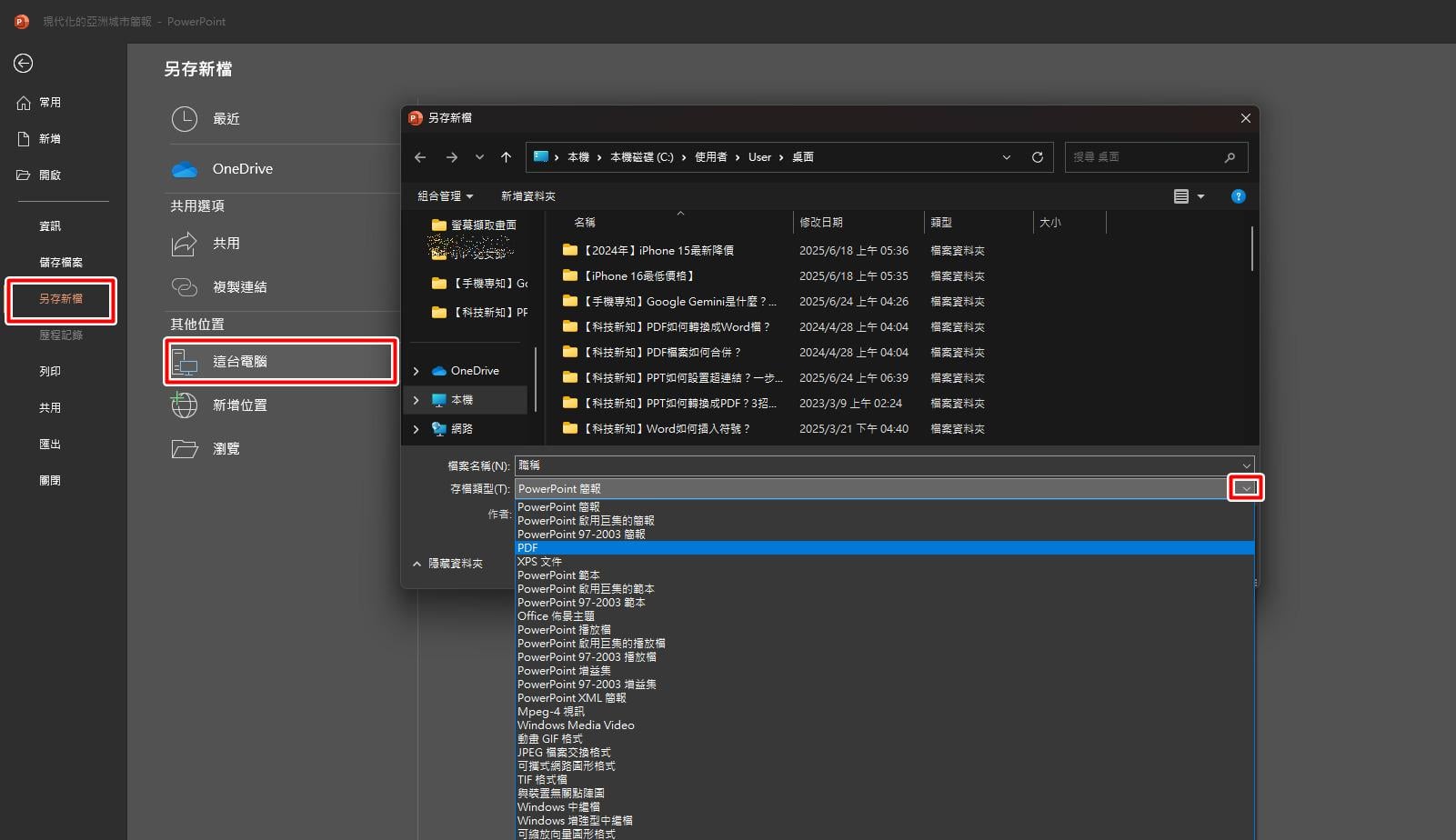Image resolution: width=1456 pixels, height=840 pixels.
Task: Click 隱藏資料夾 toggle
Action: click(447, 564)
